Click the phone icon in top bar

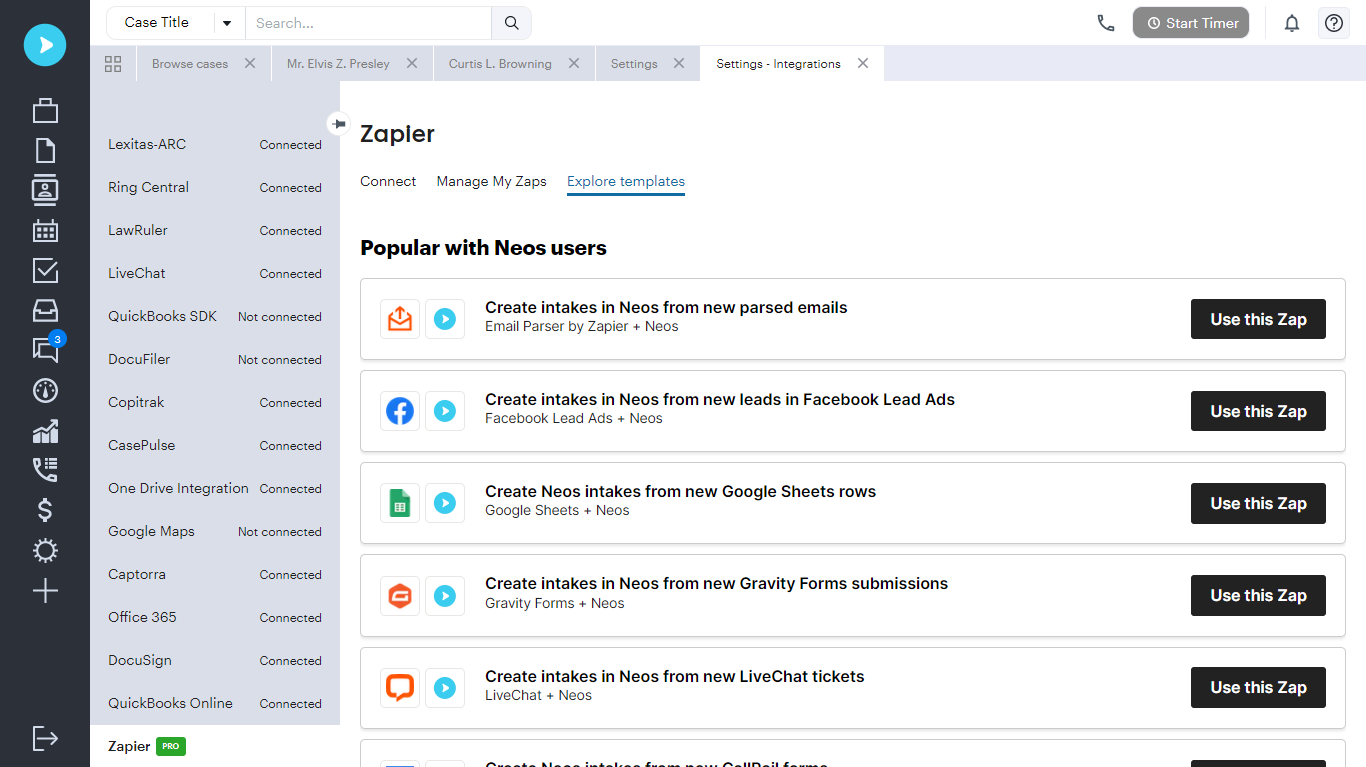click(1105, 23)
